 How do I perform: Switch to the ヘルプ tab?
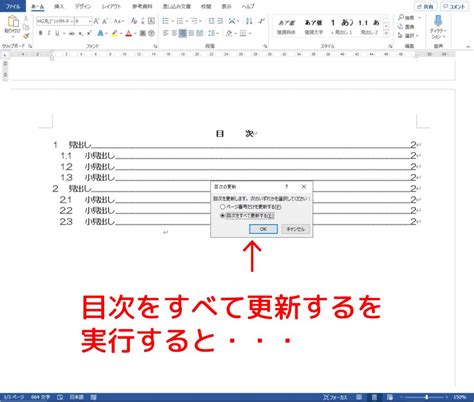pos(248,6)
